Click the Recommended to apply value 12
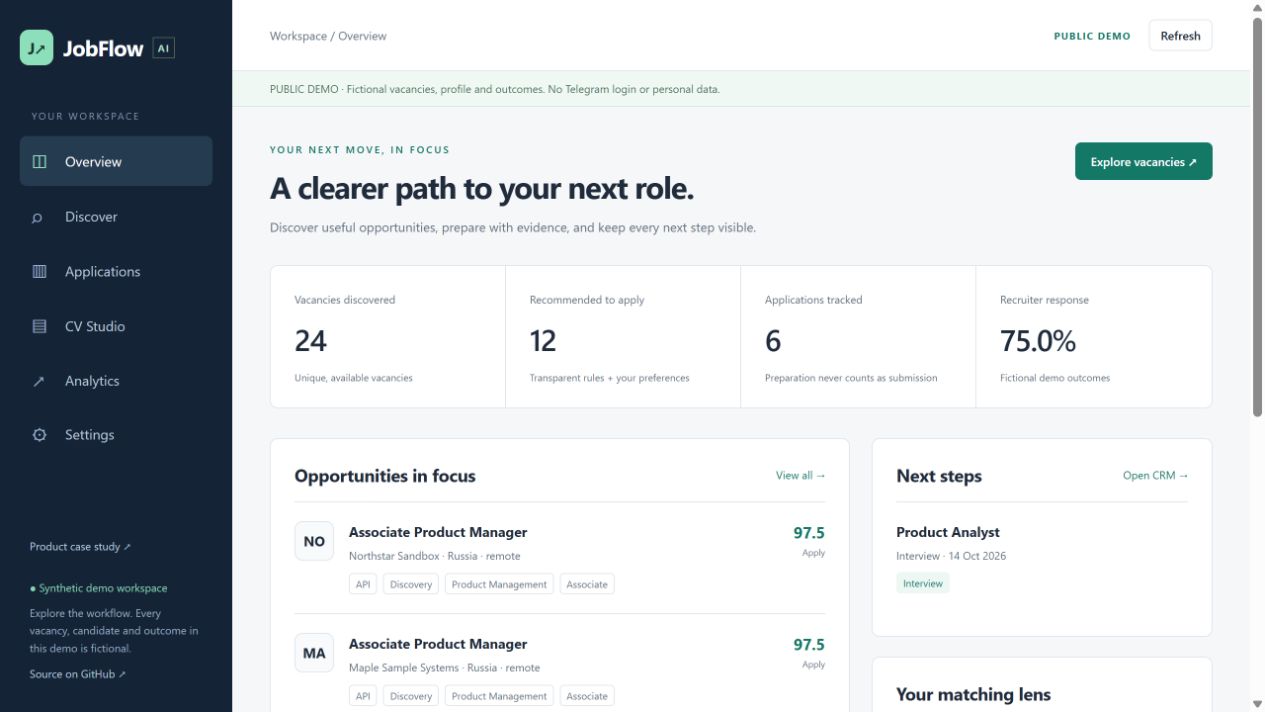The height and width of the screenshot is (712, 1265). 543,341
